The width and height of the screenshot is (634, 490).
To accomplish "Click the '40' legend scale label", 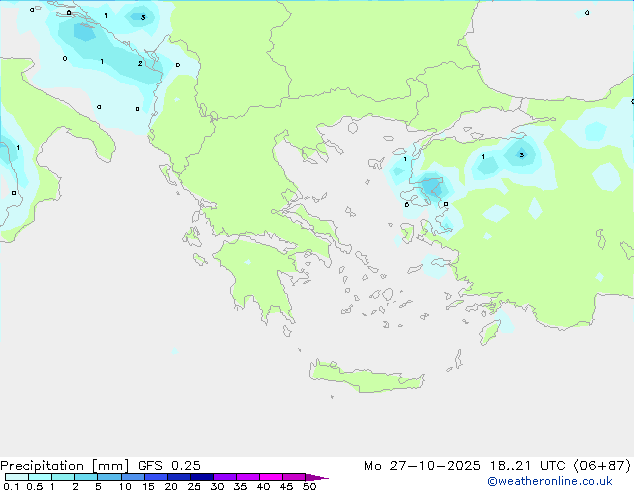I will pyautogui.click(x=263, y=486).
